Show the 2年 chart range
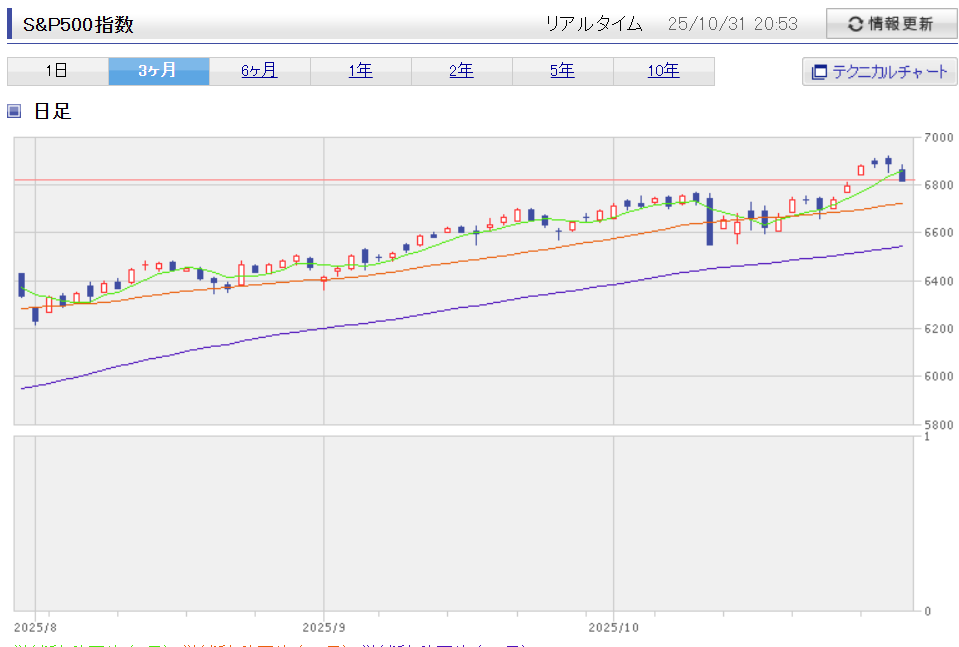Viewport: 959px width, 647px height. pyautogui.click(x=461, y=71)
